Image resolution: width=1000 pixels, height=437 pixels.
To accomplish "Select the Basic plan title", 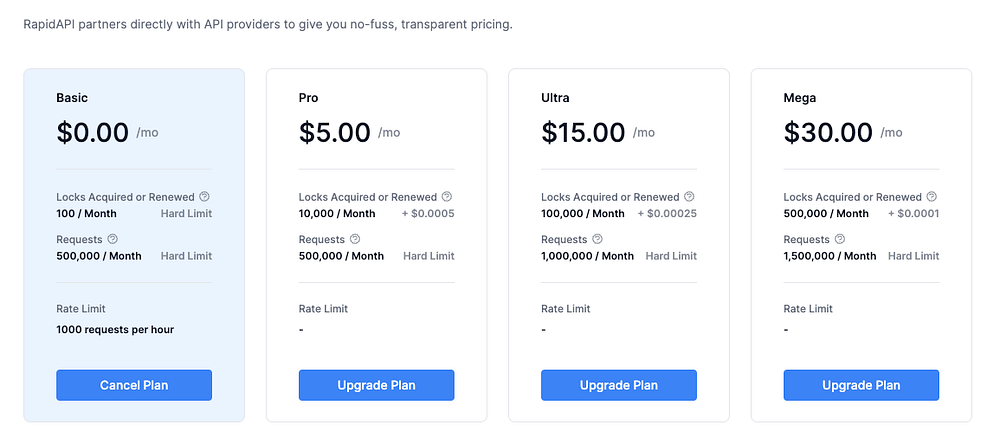I will 72,98.
